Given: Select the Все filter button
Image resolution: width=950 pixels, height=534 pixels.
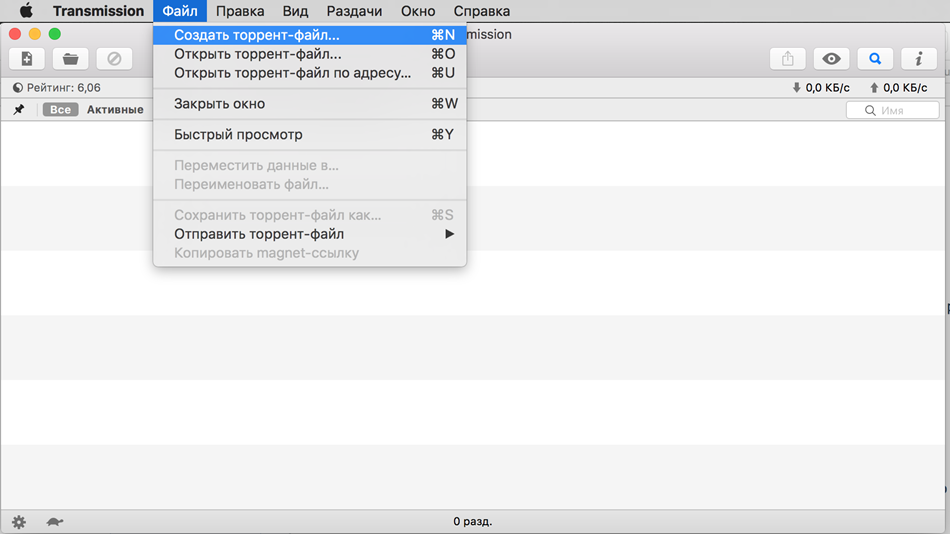Looking at the screenshot, I should coord(61,110).
